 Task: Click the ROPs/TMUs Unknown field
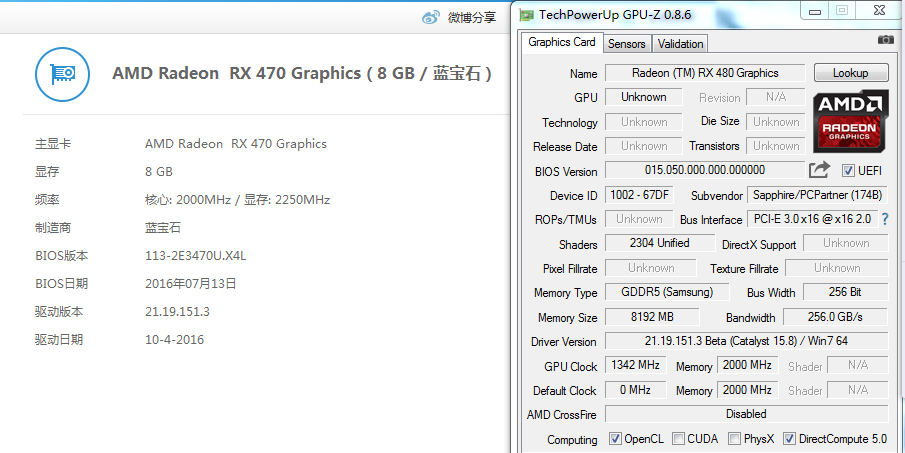pyautogui.click(x=639, y=219)
